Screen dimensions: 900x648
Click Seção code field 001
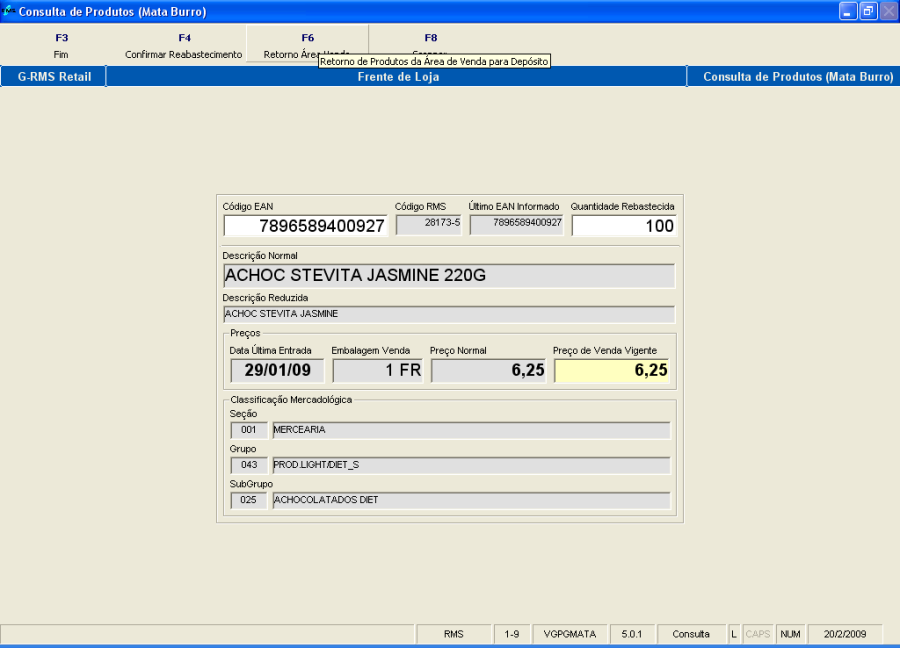249,430
